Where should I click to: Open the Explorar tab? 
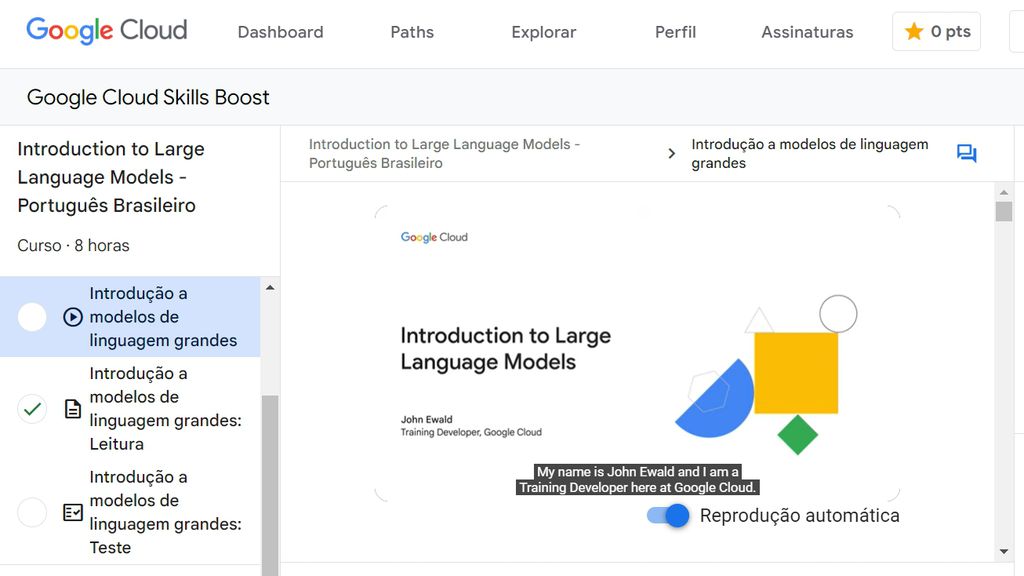(543, 32)
